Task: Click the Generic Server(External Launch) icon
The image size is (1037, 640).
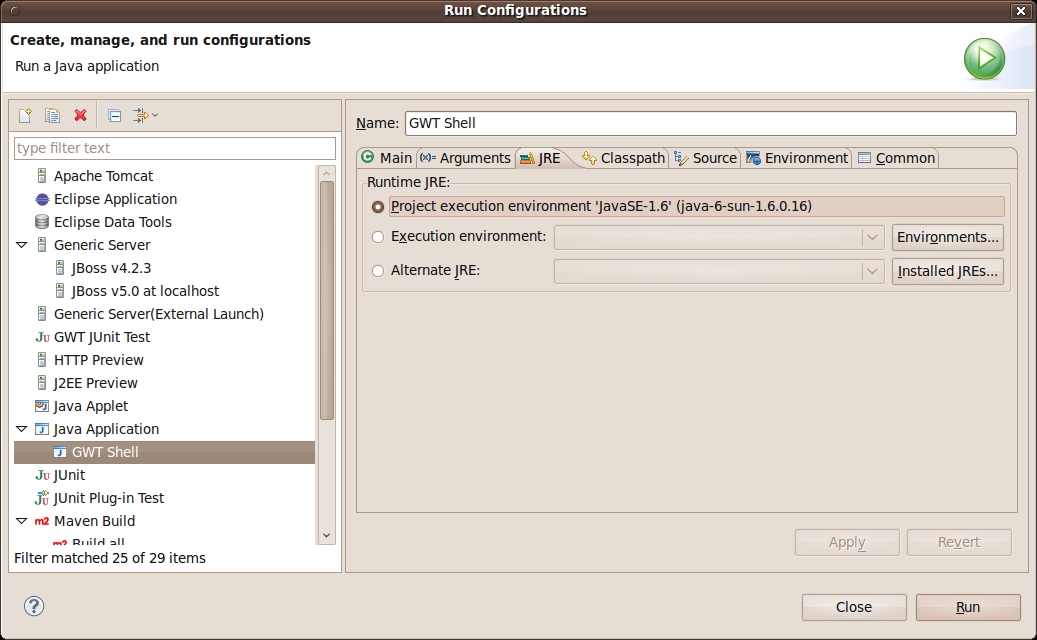Action: click(x=42, y=314)
